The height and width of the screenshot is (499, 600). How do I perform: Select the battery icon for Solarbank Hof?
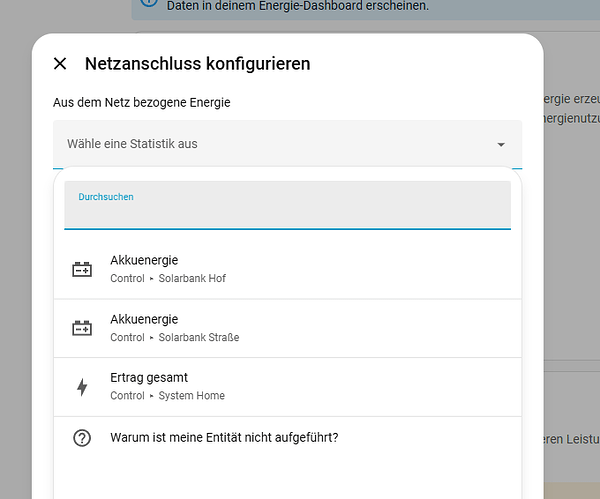(82, 269)
